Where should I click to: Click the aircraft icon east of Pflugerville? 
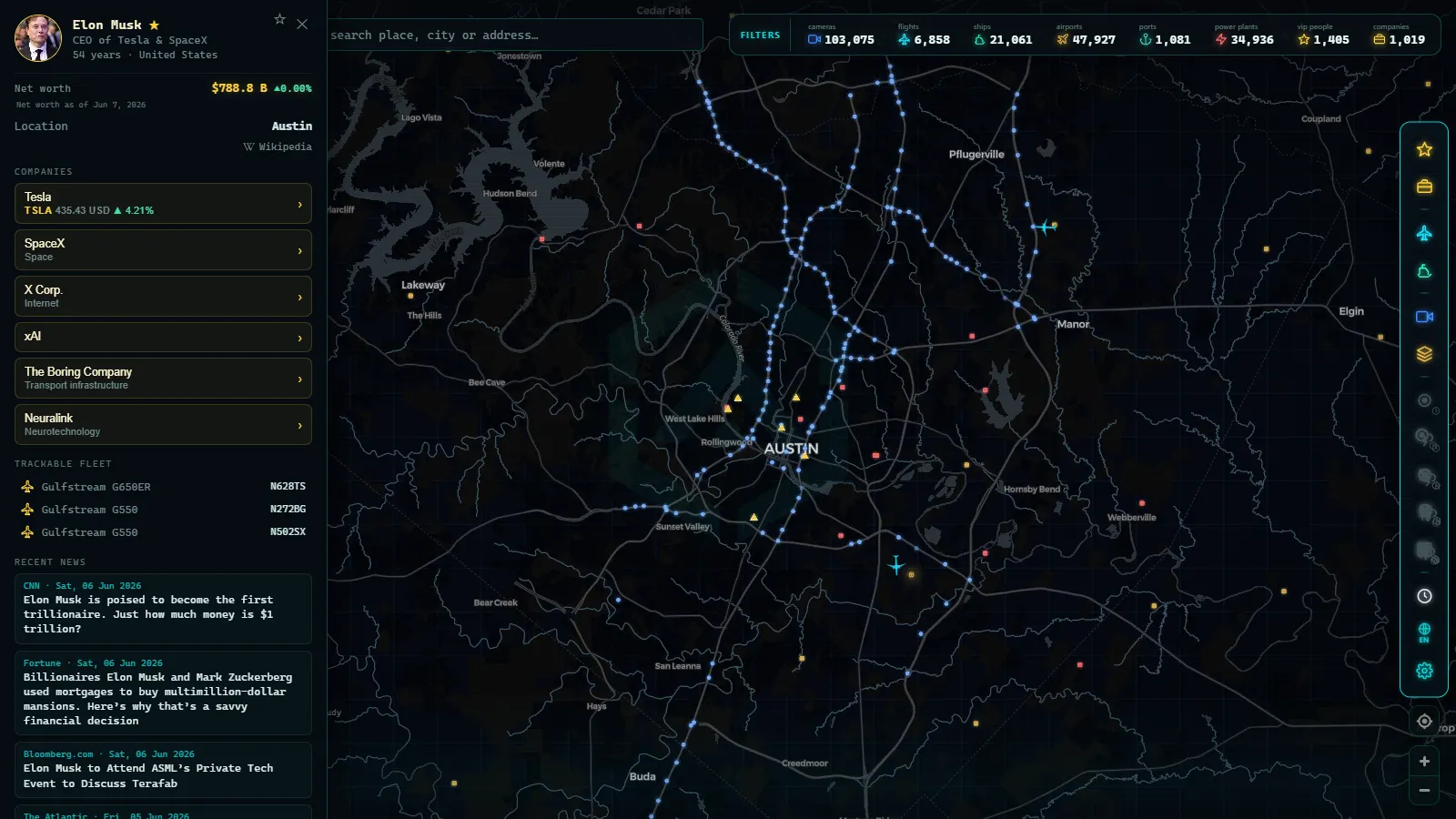(x=1043, y=227)
